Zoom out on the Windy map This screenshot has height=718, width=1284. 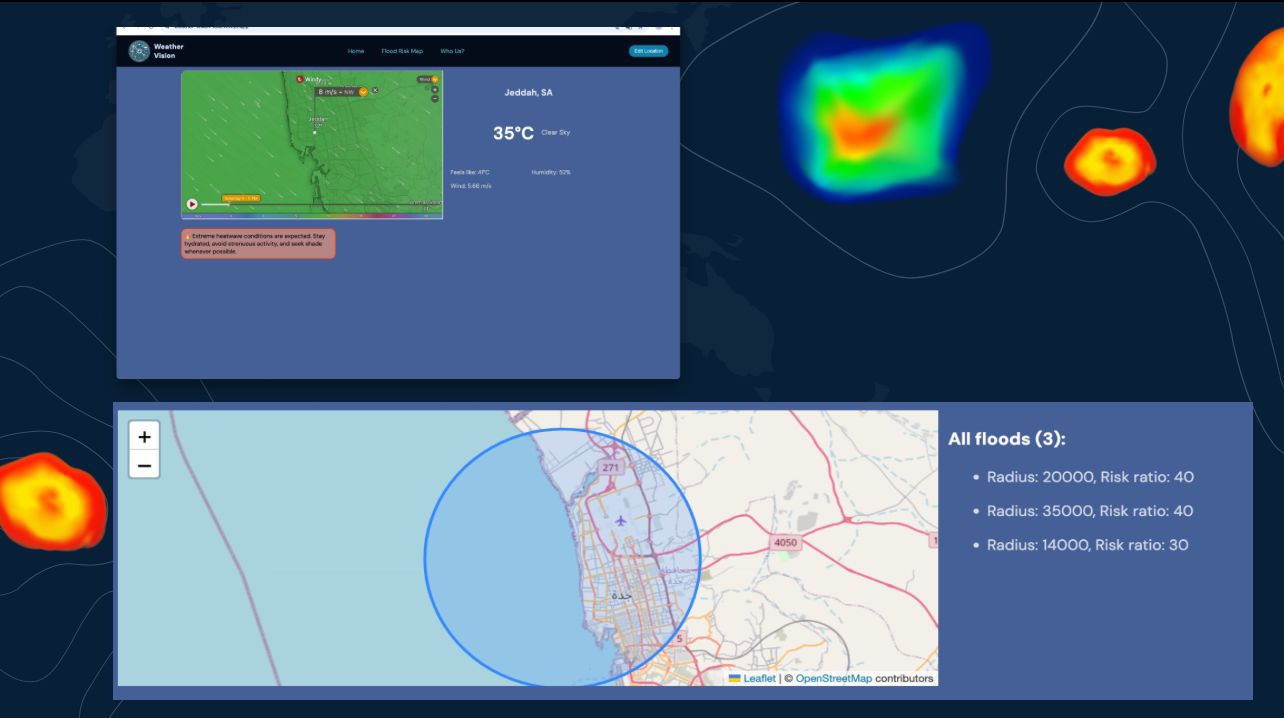435,98
